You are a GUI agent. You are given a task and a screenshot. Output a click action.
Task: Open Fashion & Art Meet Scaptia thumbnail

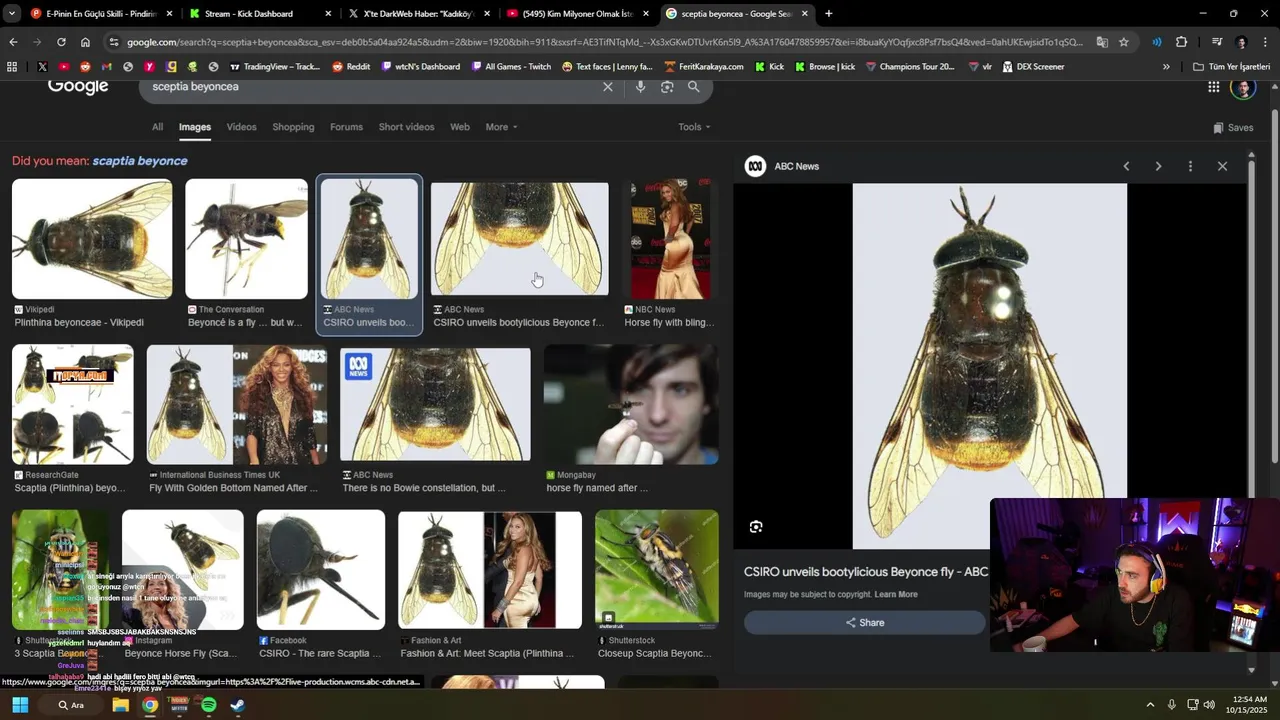(490, 569)
